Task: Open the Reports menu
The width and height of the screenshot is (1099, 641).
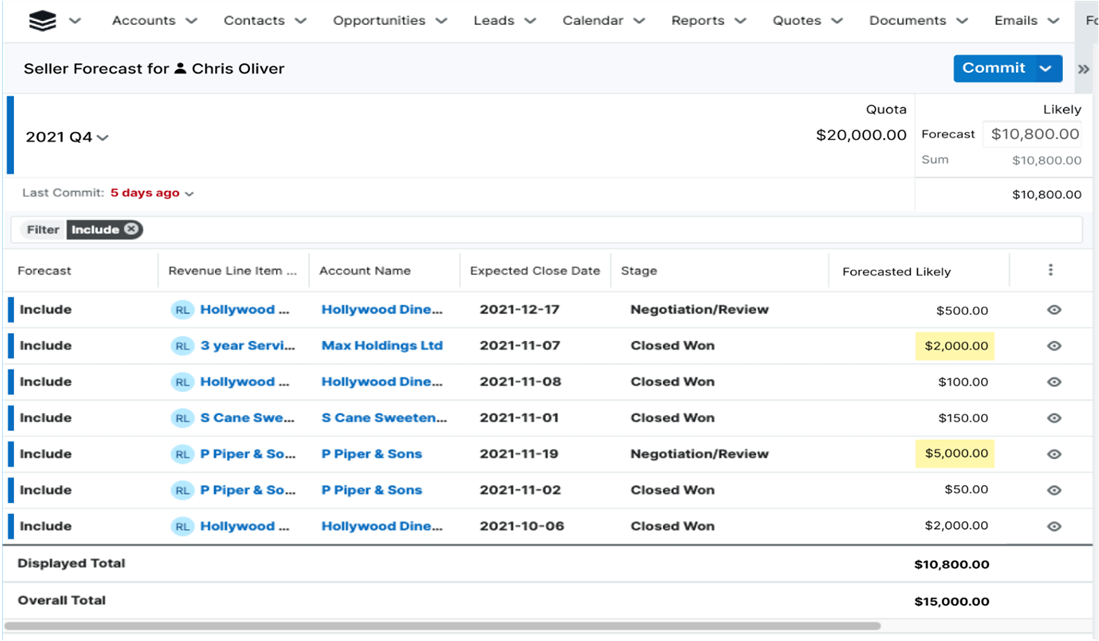Action: pos(708,20)
